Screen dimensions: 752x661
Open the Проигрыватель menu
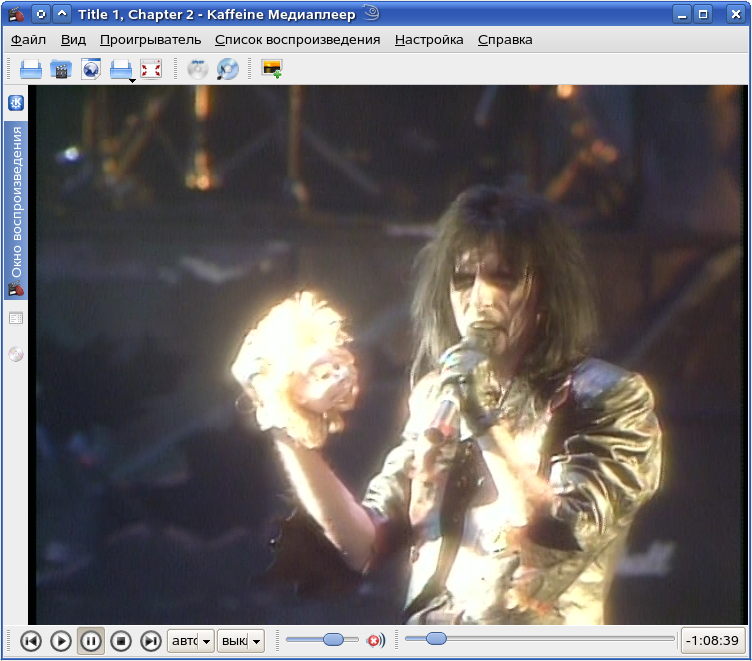(x=151, y=40)
